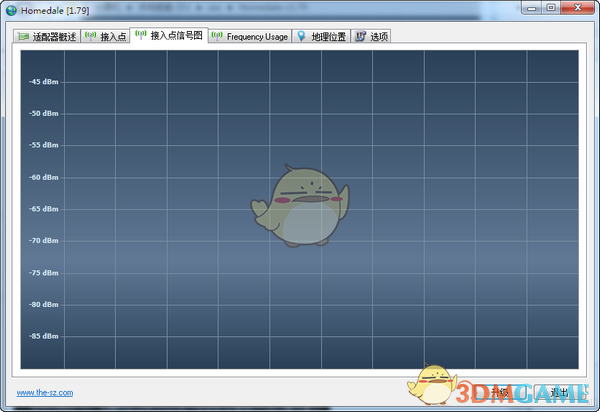This screenshot has width=600, height=412.
Task: Click the center of the signal graph
Action: point(300,208)
